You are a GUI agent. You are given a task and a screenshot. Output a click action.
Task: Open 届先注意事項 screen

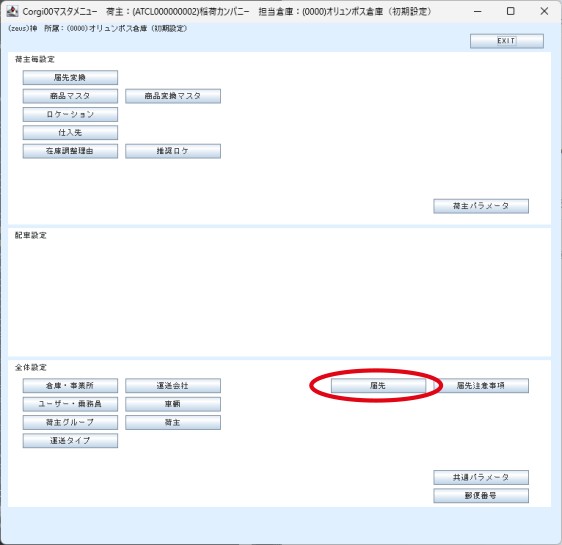481,386
